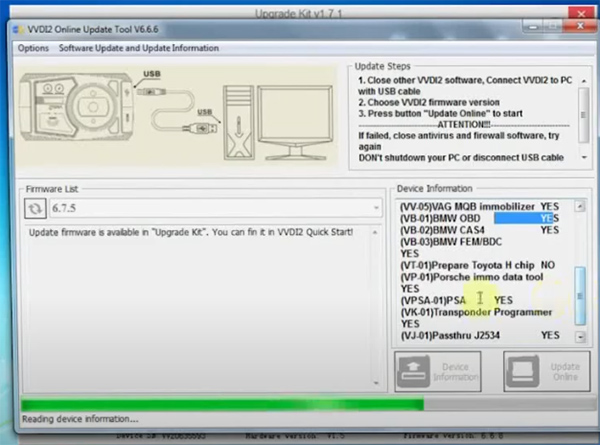Click step 3 'Press button Update Online' text
This screenshot has width=600, height=445.
coord(440,114)
